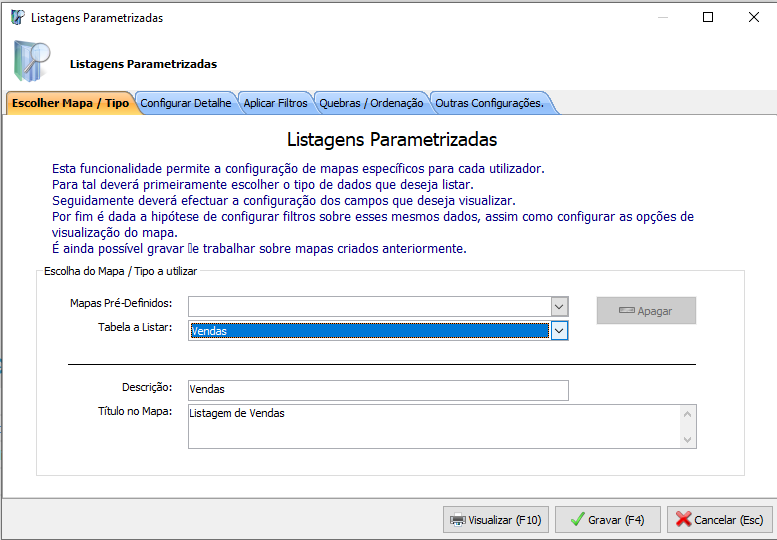Switch to the Configurar Detalhe tab

186,103
